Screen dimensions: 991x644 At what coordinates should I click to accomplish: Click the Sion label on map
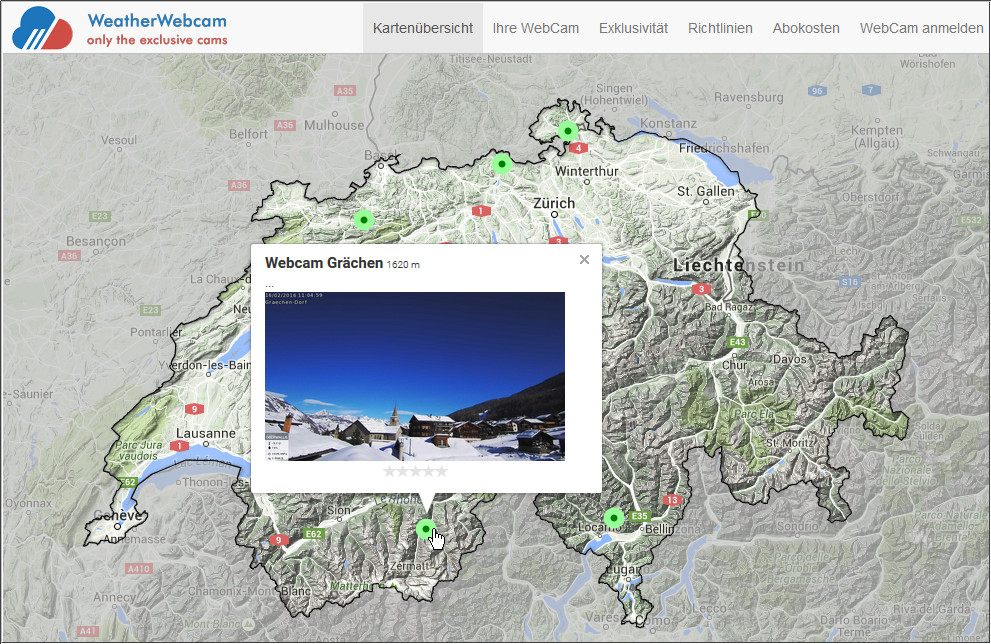pyautogui.click(x=338, y=510)
